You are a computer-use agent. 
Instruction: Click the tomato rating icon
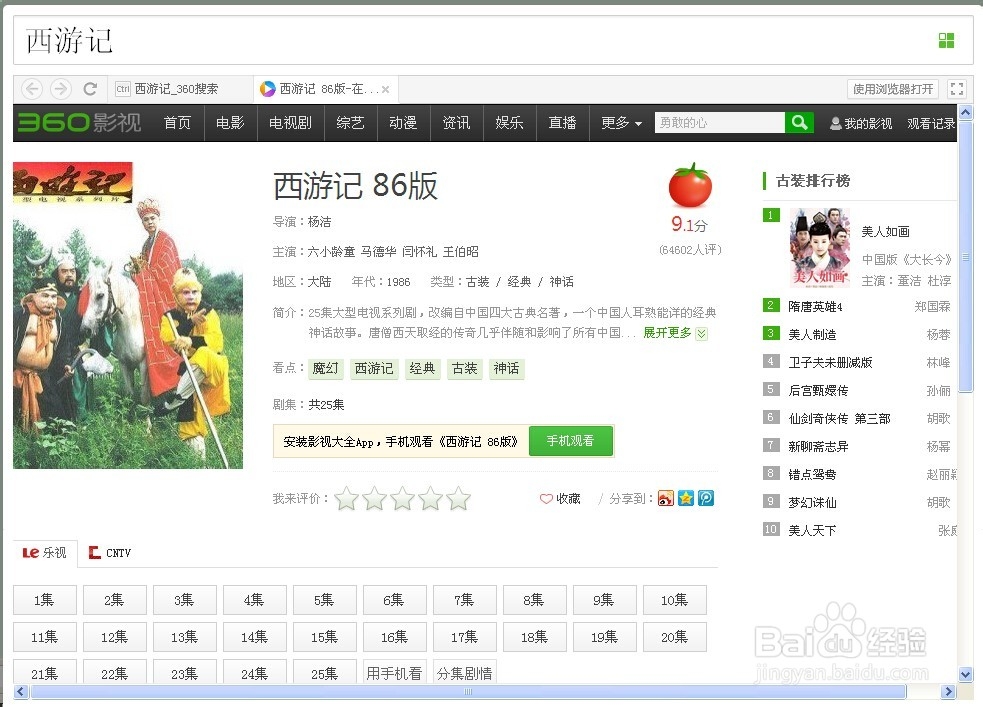tap(690, 186)
